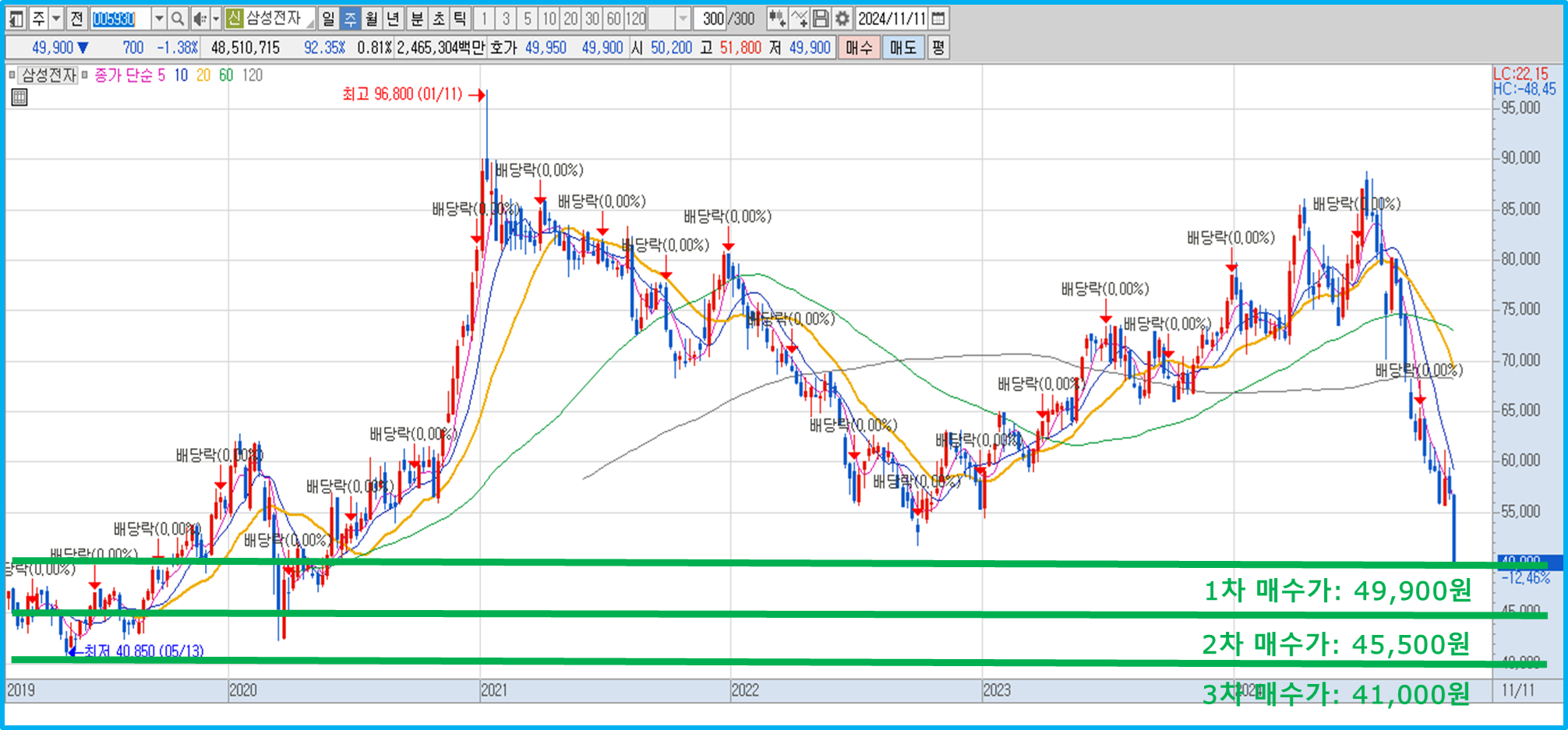Click the 삼성전자 stock name box
Image resolution: width=1568 pixels, height=730 pixels.
280,18
